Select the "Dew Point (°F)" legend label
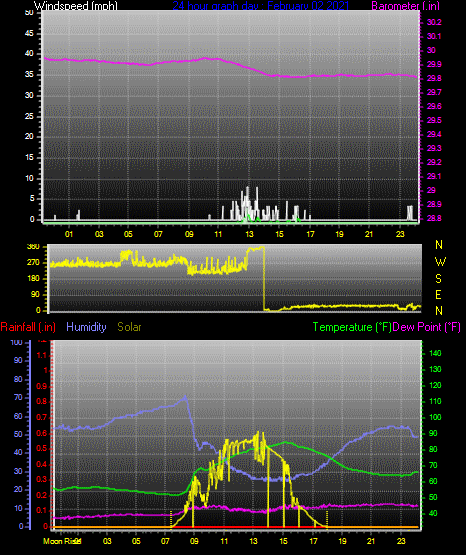 click(427, 327)
